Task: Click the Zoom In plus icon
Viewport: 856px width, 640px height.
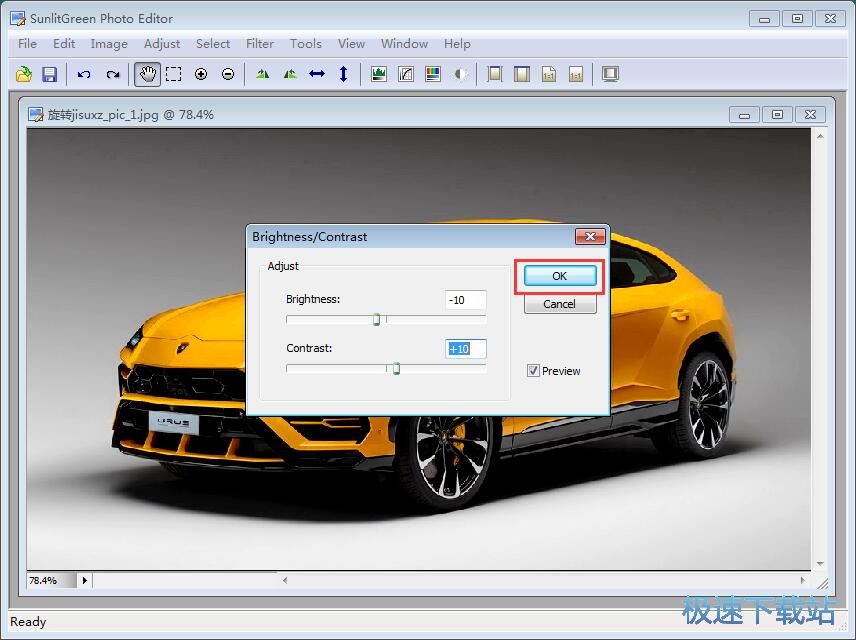Action: point(201,74)
